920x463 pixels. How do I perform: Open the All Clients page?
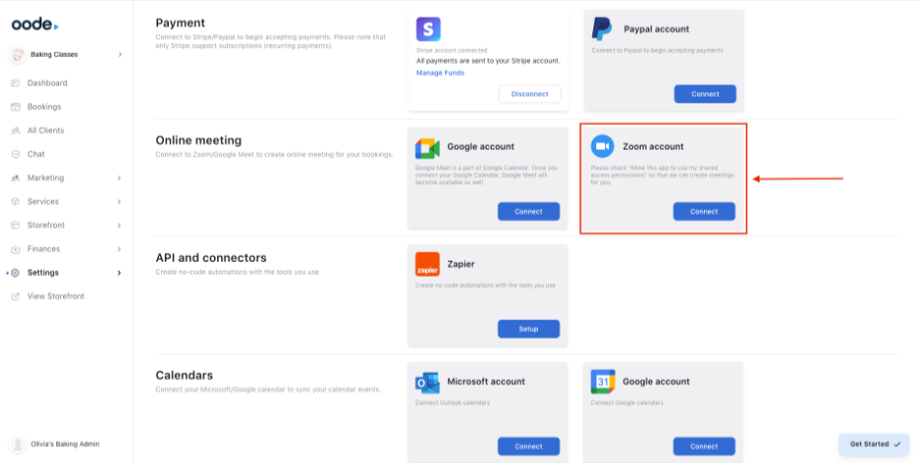45,130
